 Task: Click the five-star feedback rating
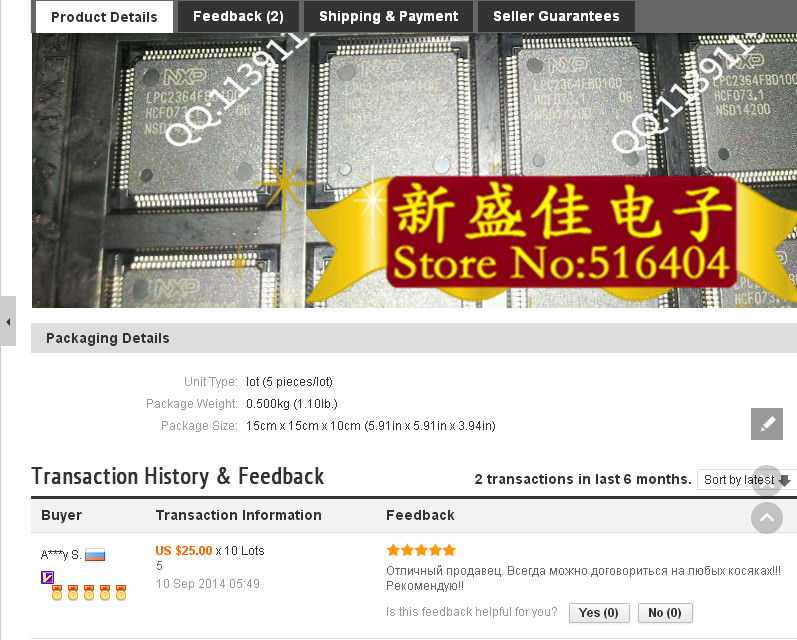pyautogui.click(x=421, y=550)
